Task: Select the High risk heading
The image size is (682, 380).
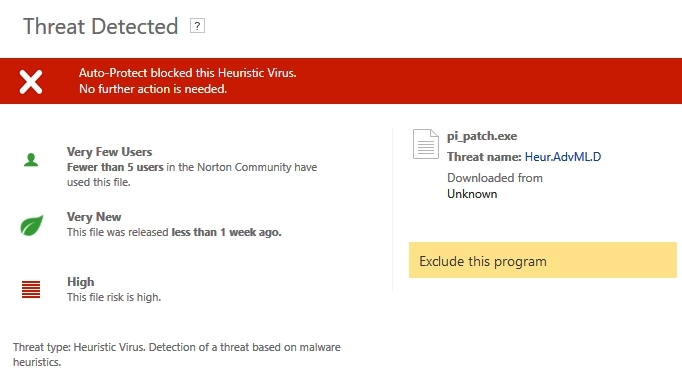Action: point(80,282)
